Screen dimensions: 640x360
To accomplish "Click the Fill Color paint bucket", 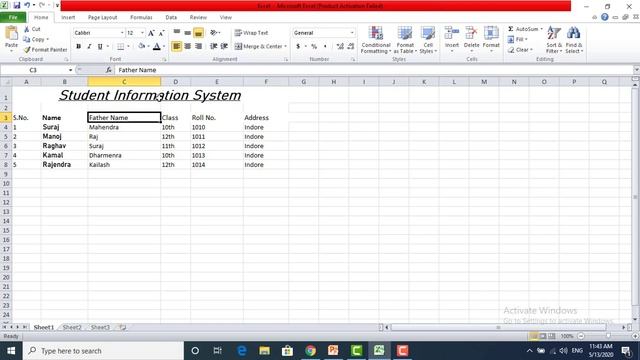I will coord(141,46).
